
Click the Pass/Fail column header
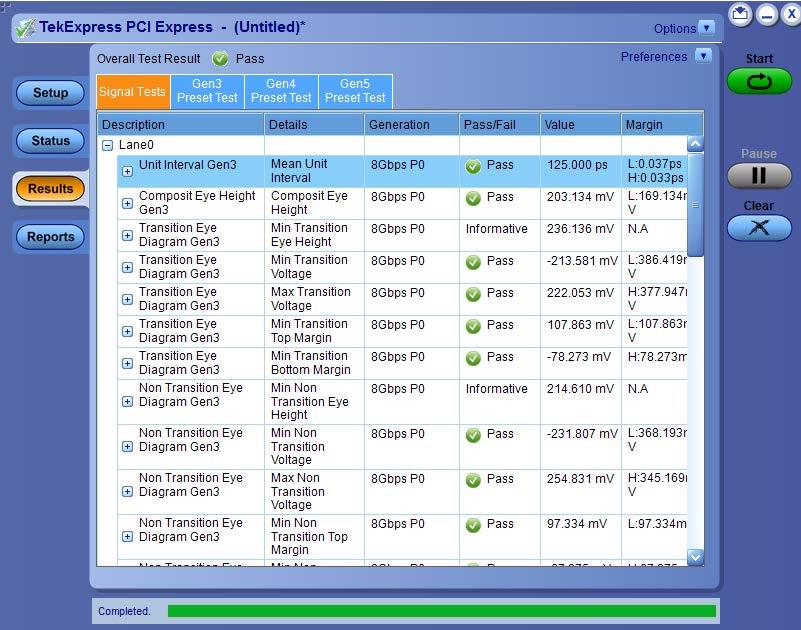(500, 125)
